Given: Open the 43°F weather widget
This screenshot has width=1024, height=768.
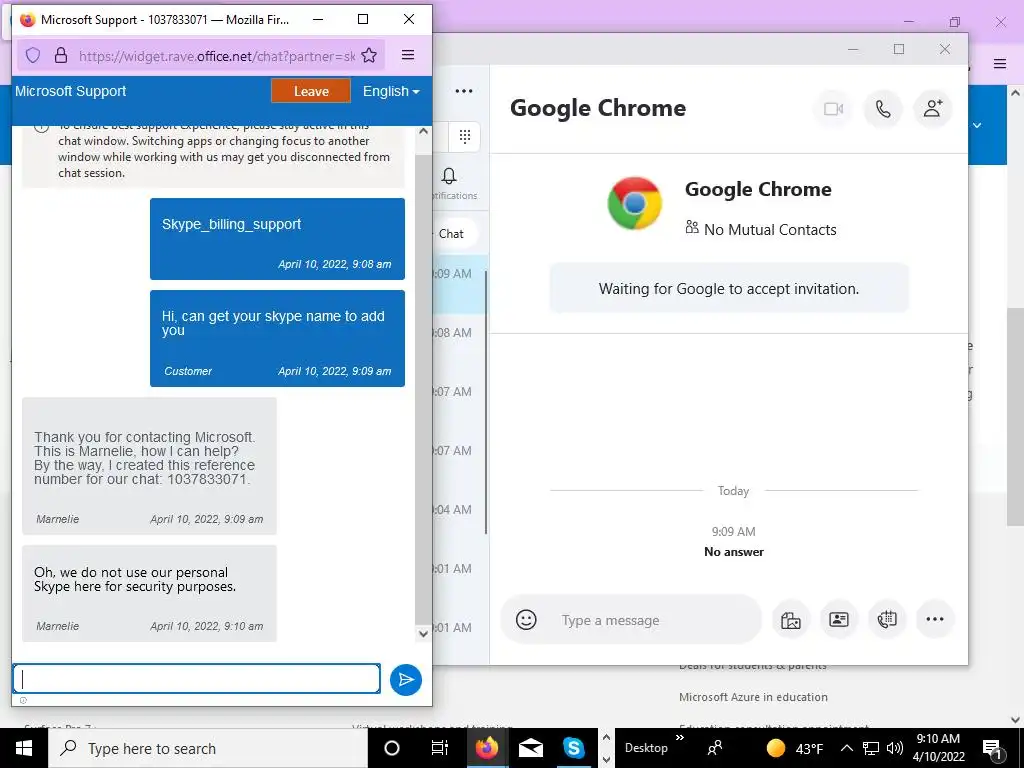Looking at the screenshot, I should point(794,748).
